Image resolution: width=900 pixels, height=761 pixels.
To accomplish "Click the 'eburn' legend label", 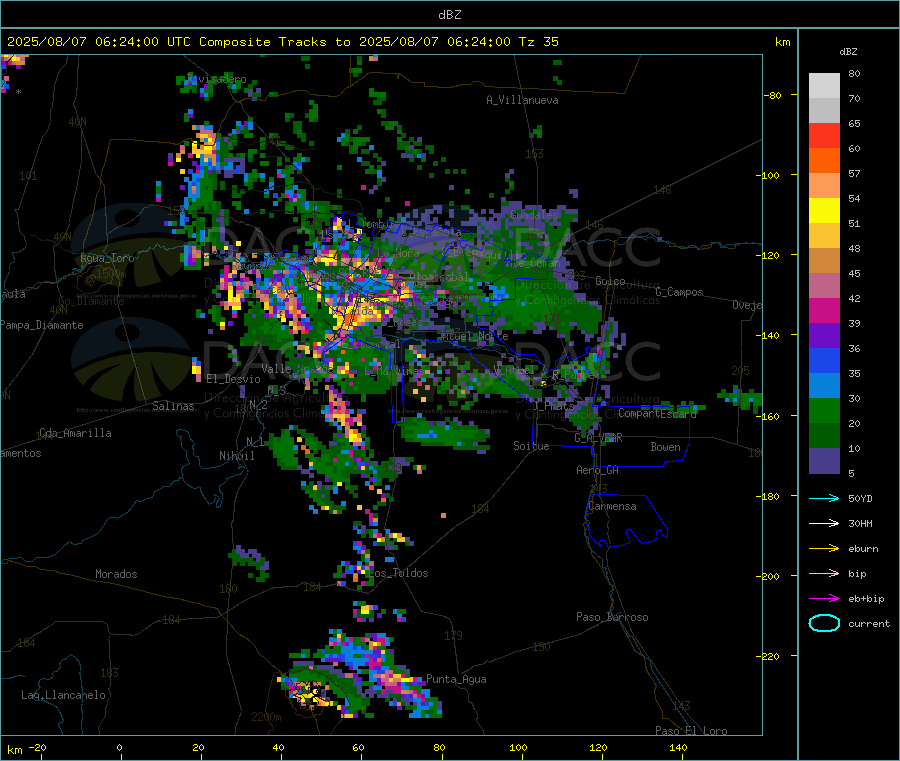I will [863, 549].
